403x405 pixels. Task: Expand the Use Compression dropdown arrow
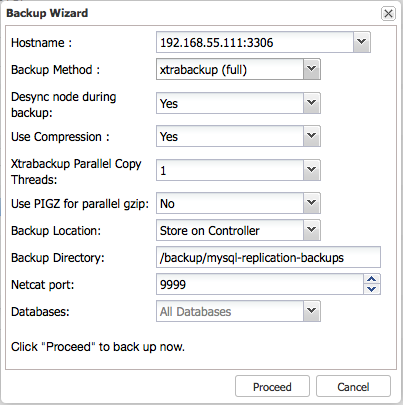(312, 136)
